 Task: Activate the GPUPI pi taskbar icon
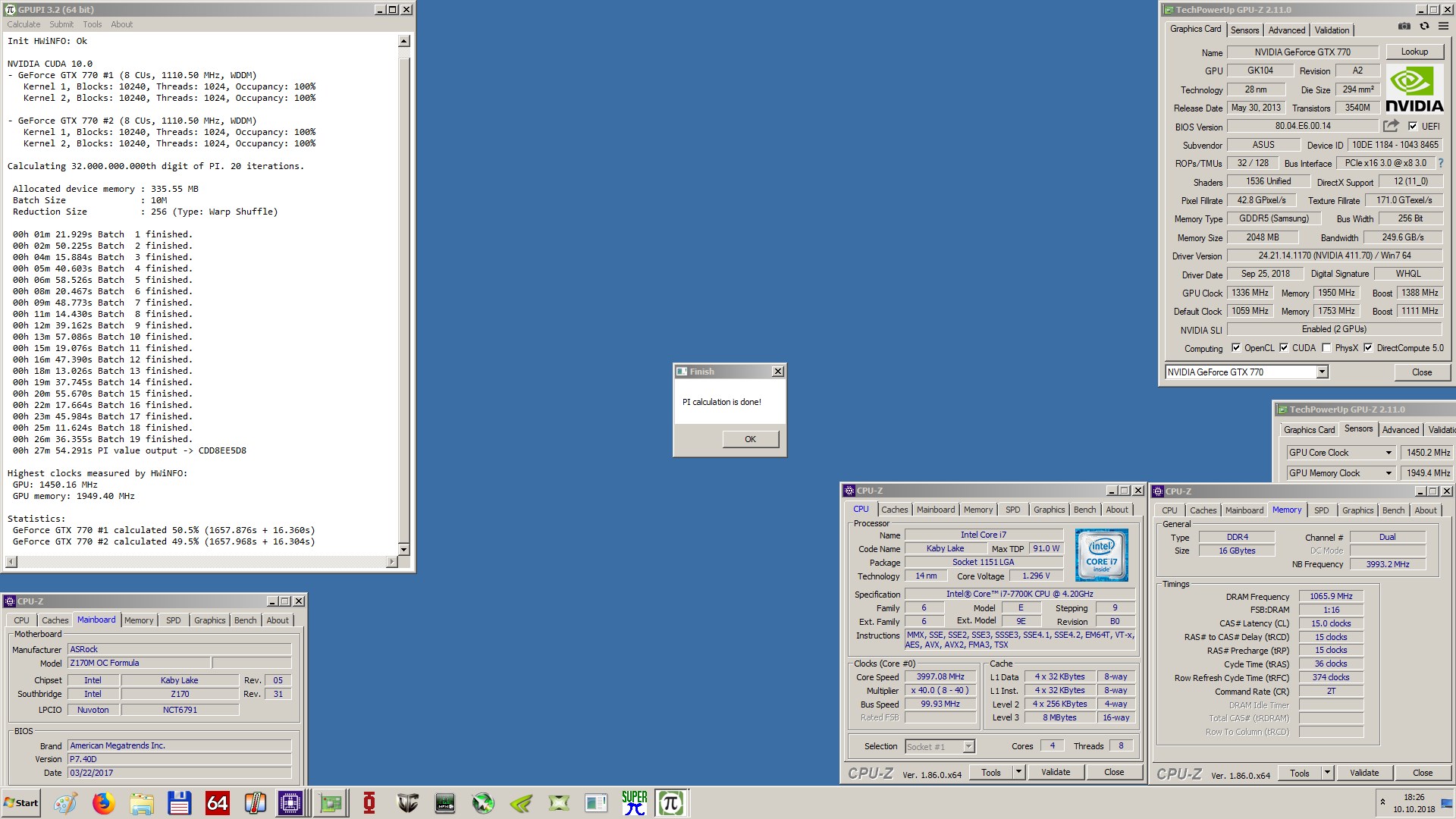[671, 803]
